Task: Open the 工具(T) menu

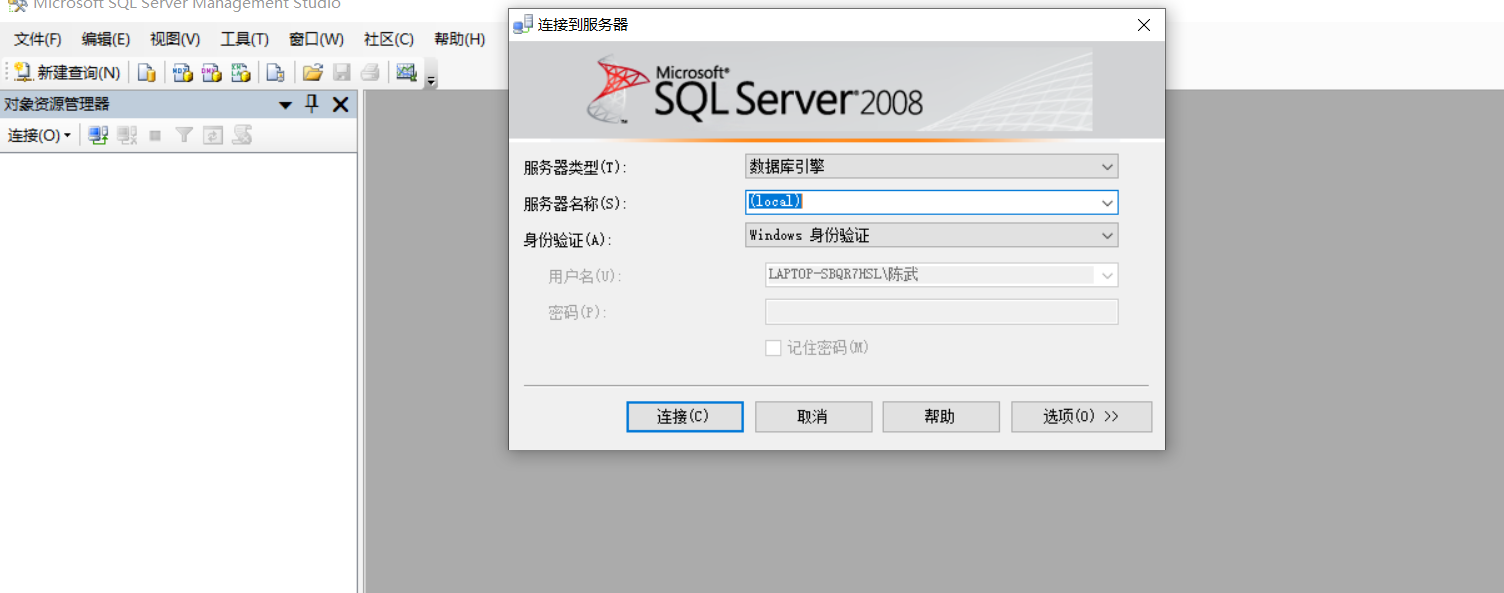Action: coord(245,39)
